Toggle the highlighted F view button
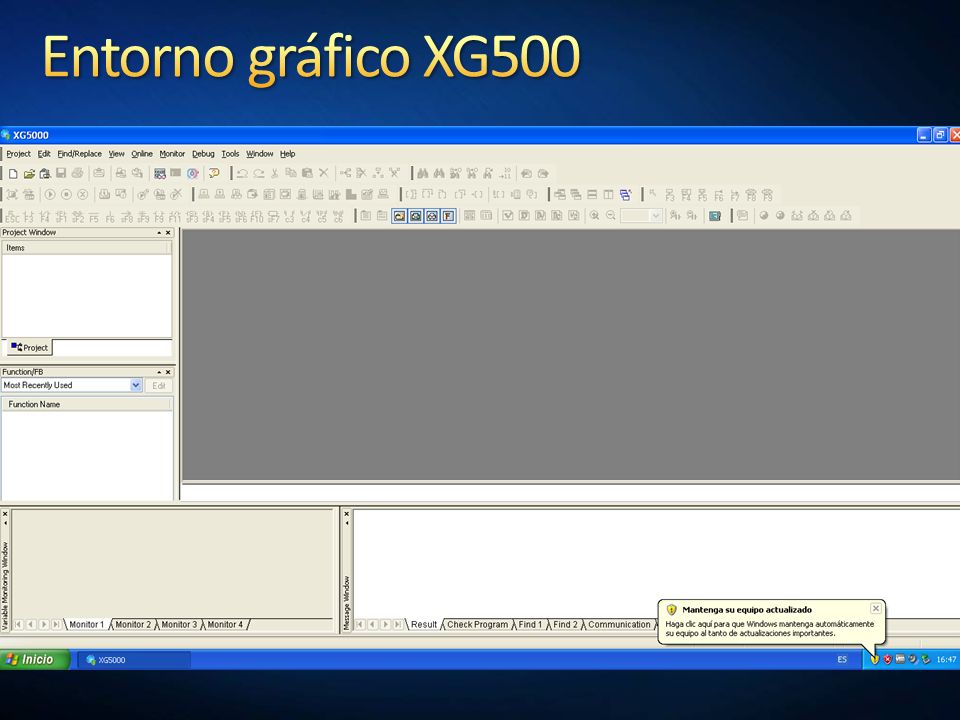The height and width of the screenshot is (720, 960). [449, 216]
